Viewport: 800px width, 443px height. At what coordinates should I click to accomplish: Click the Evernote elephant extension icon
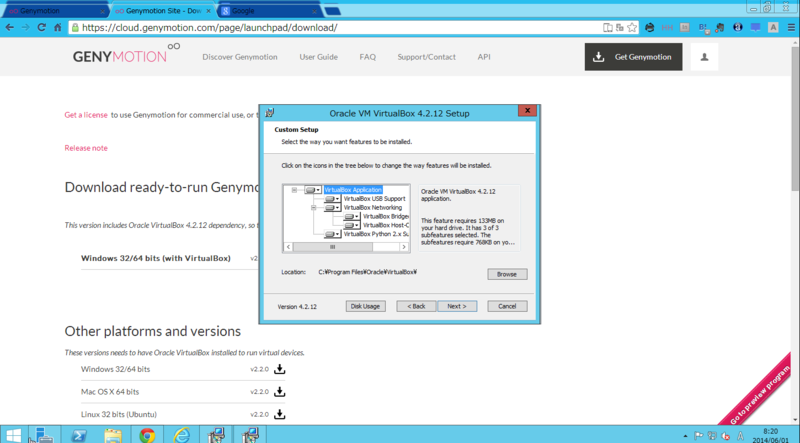720,28
